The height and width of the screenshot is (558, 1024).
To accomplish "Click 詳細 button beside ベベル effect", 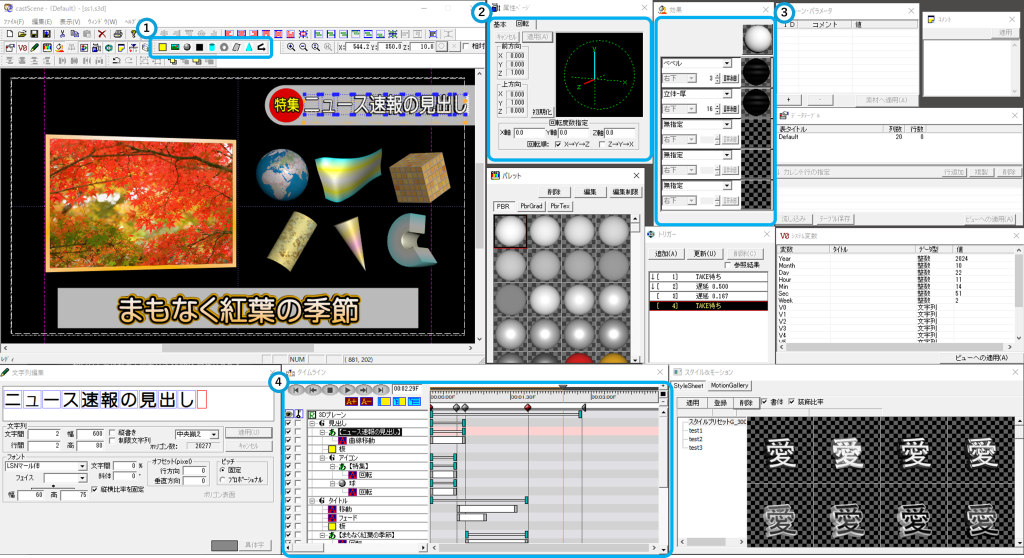I will click(x=730, y=78).
